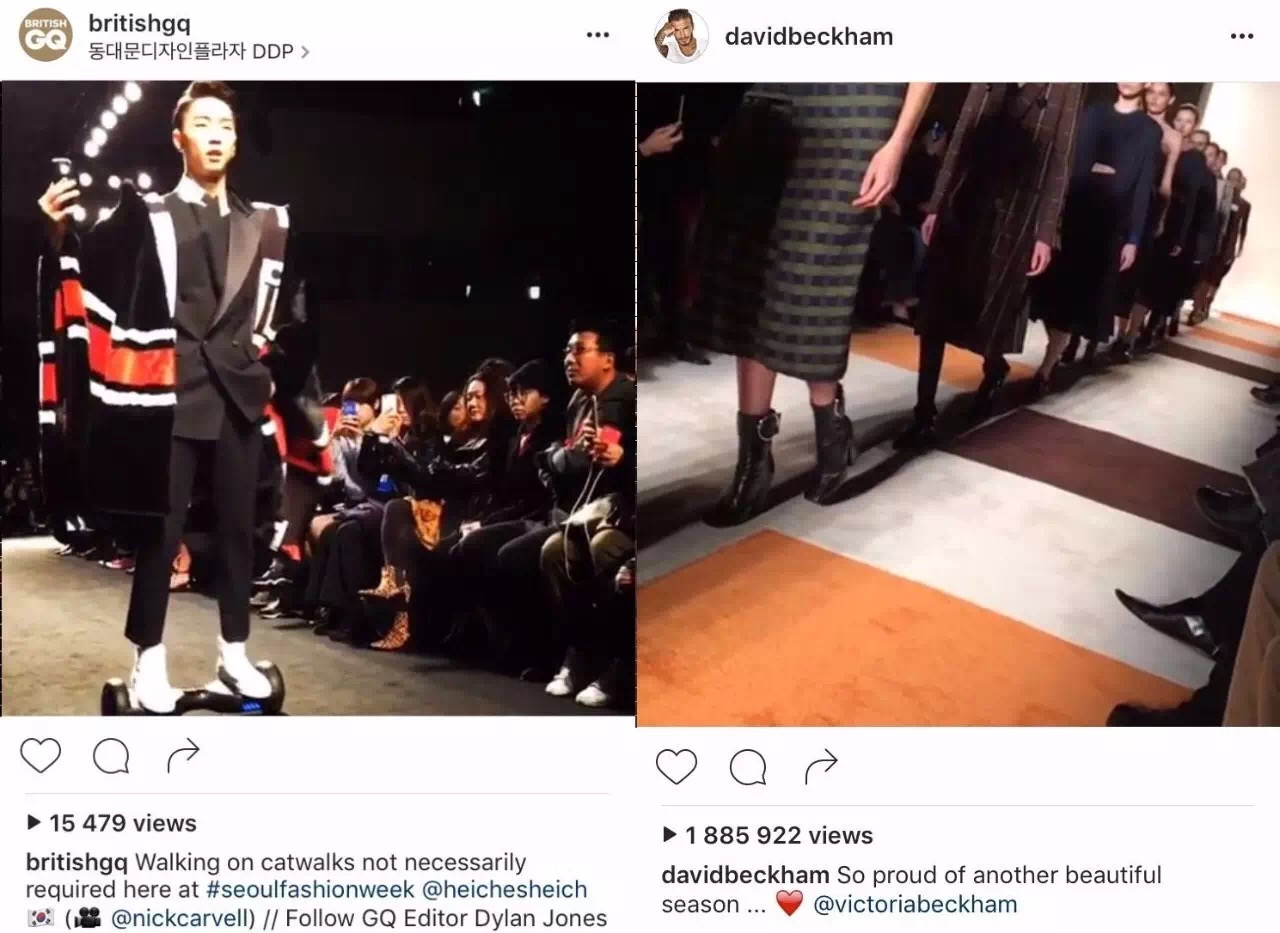
Task: Share the britishgq post via arrow icon
Action: [183, 756]
